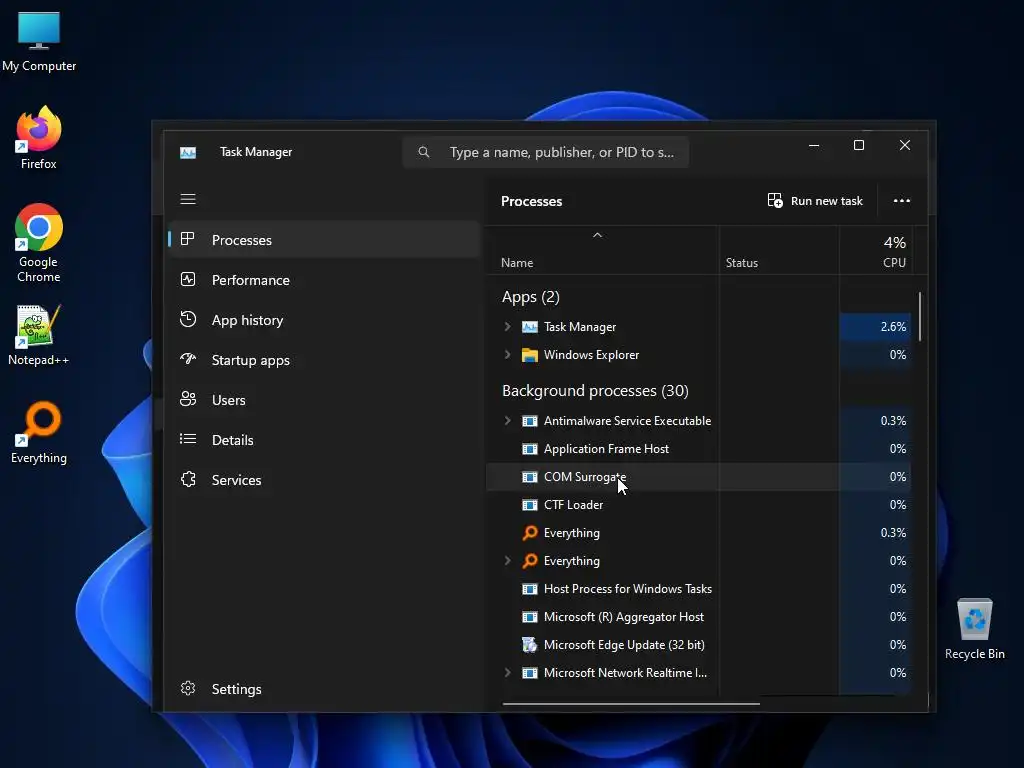Click the Microsoft (R) Aggregator Host icon

530,617
